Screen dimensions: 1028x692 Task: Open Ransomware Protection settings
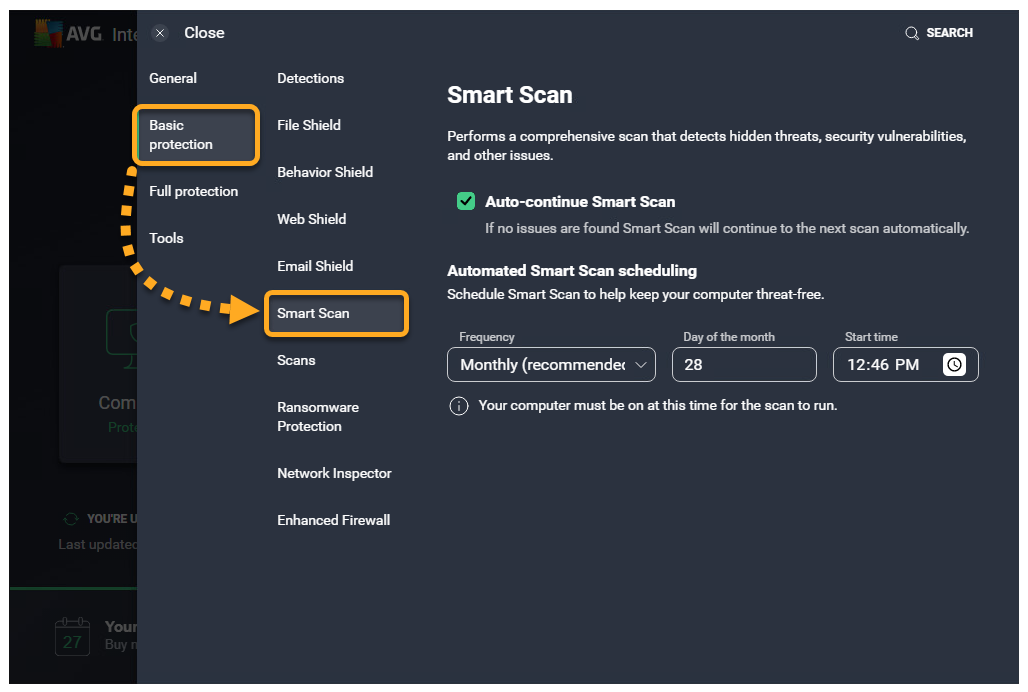coord(318,417)
